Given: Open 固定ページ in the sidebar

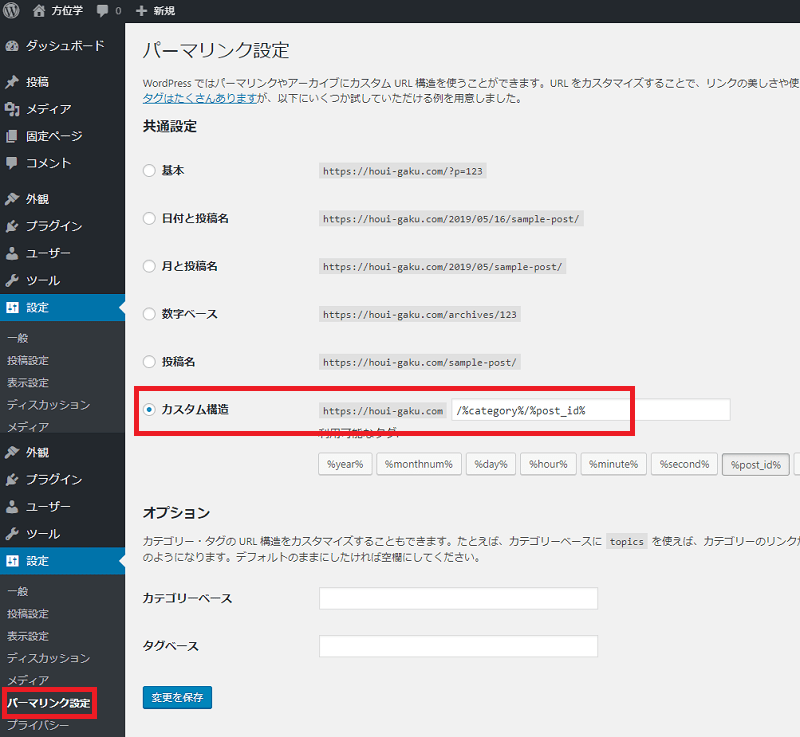Looking at the screenshot, I should pos(54,136).
